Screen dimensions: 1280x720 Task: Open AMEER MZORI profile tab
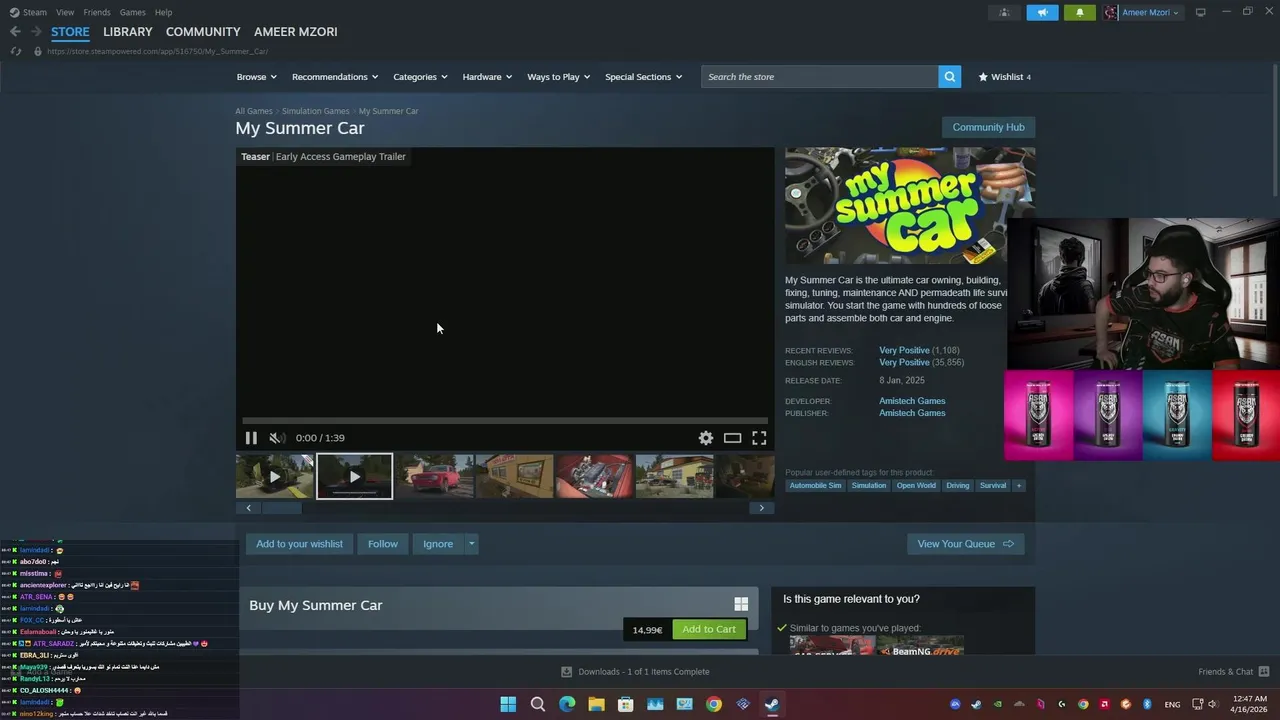coord(296,32)
